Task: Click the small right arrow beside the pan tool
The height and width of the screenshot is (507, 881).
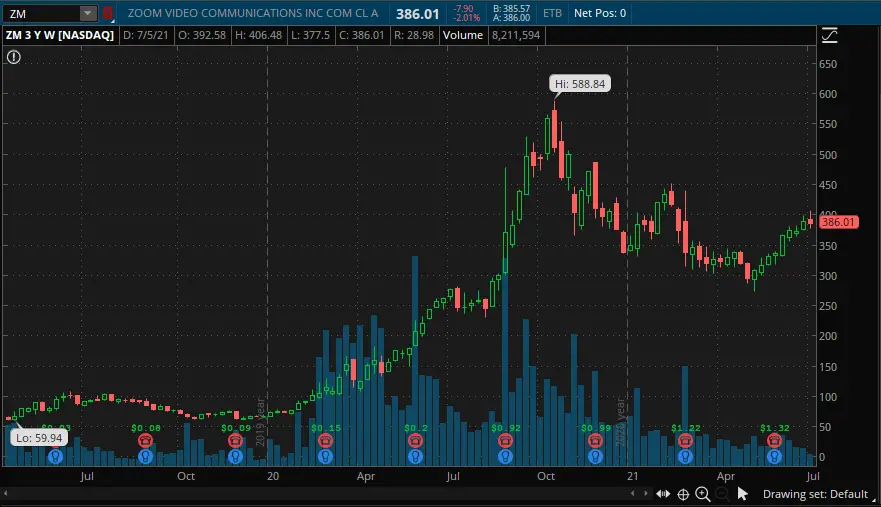Action: point(646,494)
